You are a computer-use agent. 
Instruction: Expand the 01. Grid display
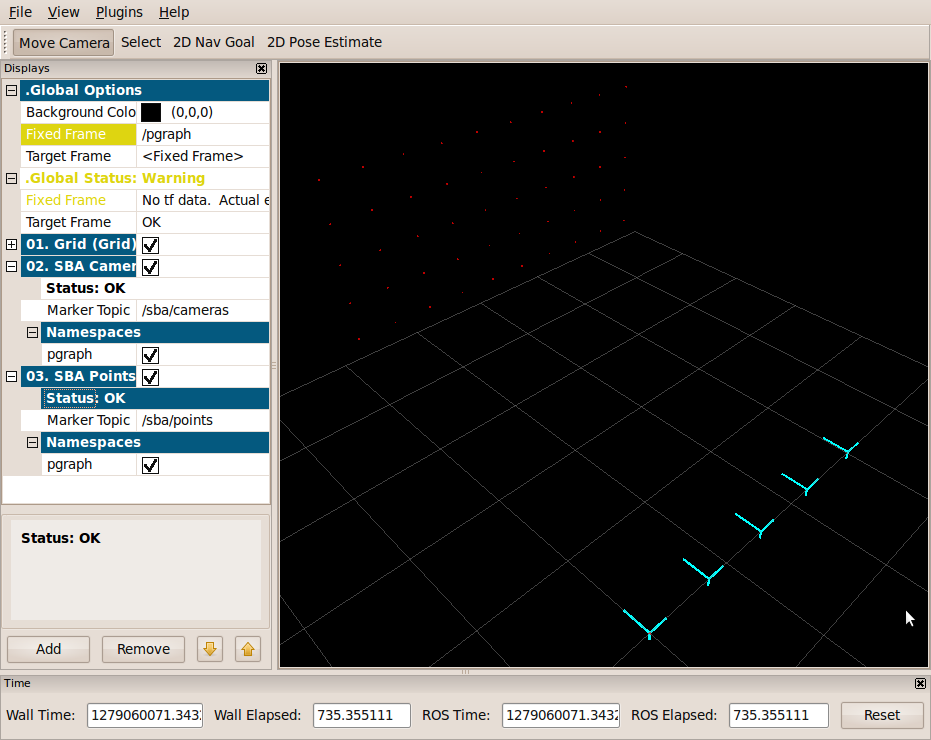pyautogui.click(x=11, y=244)
